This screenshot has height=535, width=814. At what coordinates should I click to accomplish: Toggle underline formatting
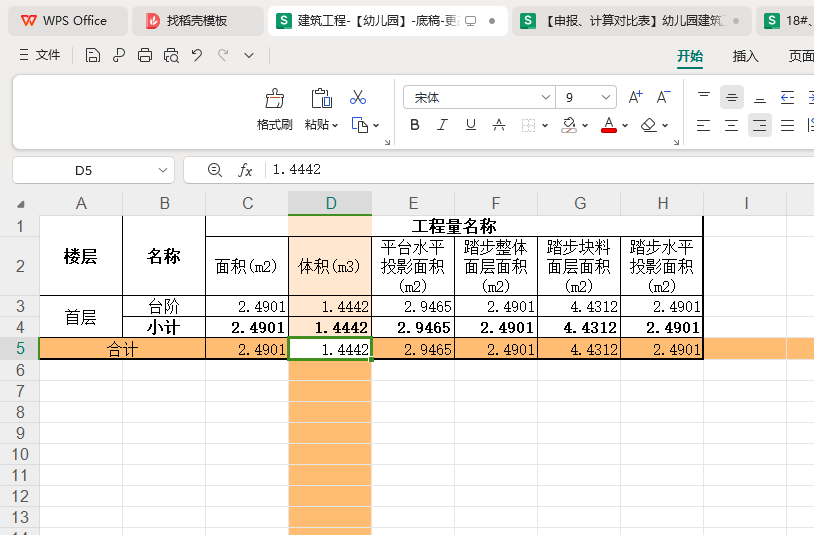(470, 125)
